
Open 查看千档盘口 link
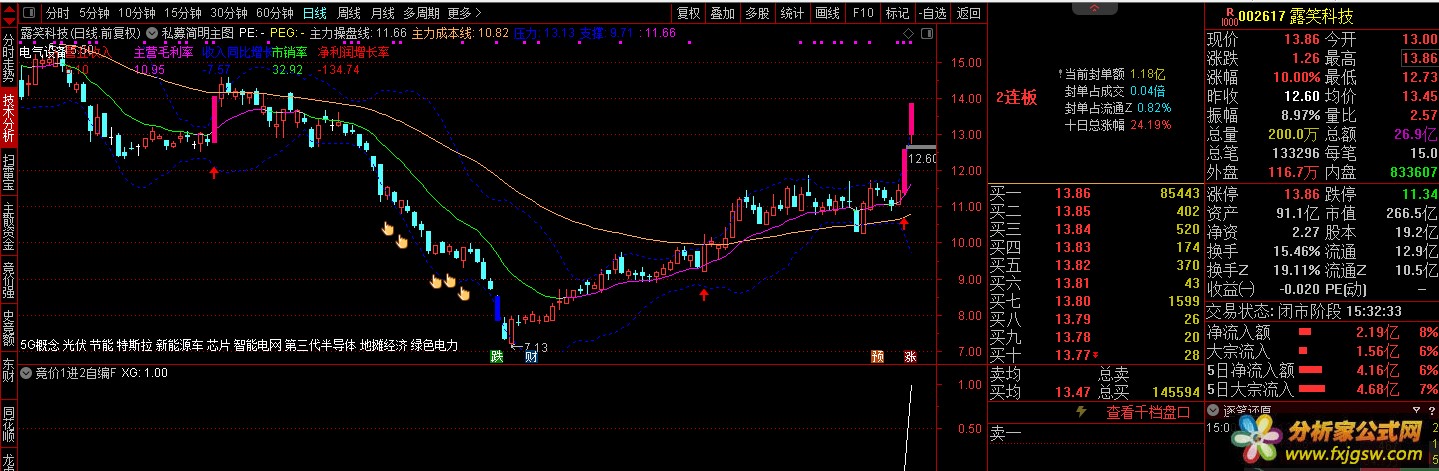1147,412
